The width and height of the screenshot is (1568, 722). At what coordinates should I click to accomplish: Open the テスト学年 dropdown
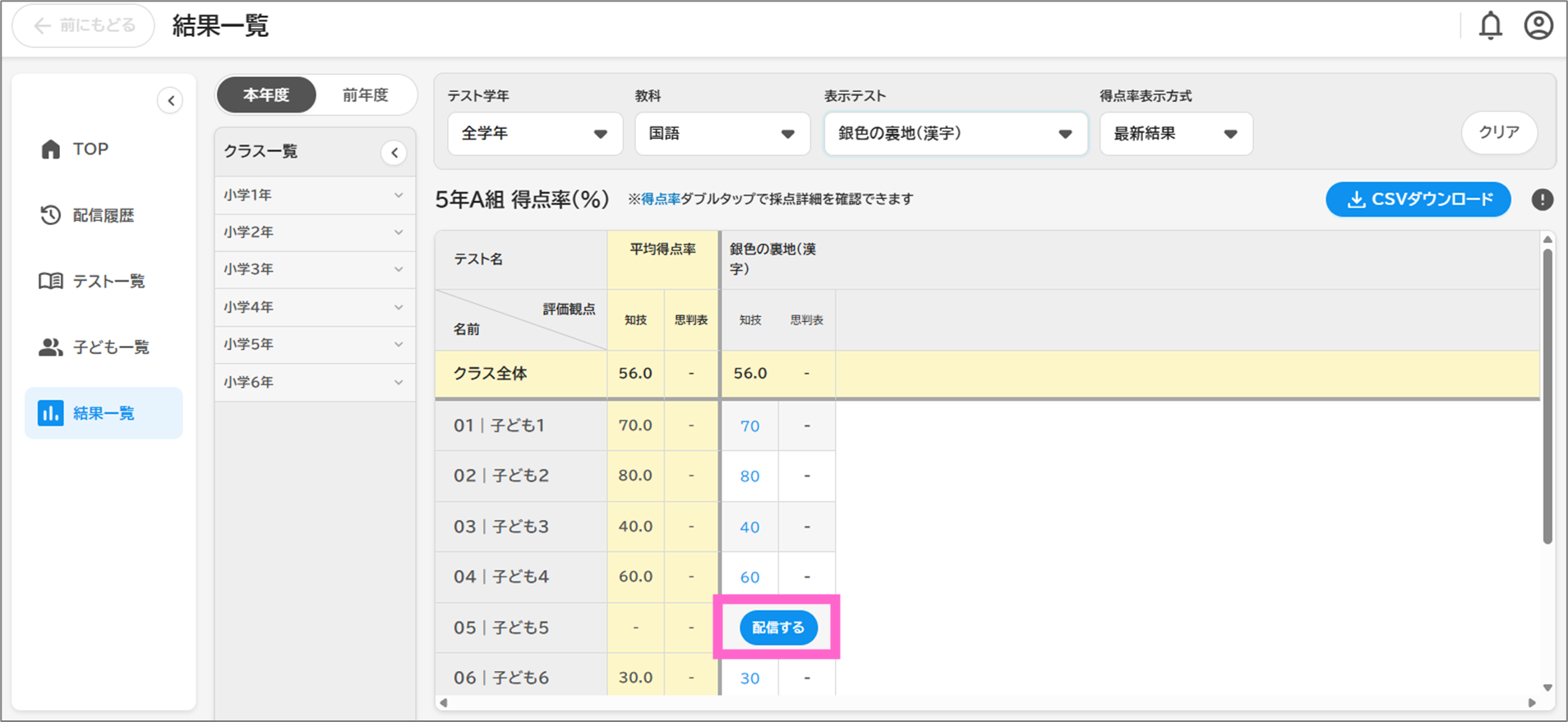(533, 134)
